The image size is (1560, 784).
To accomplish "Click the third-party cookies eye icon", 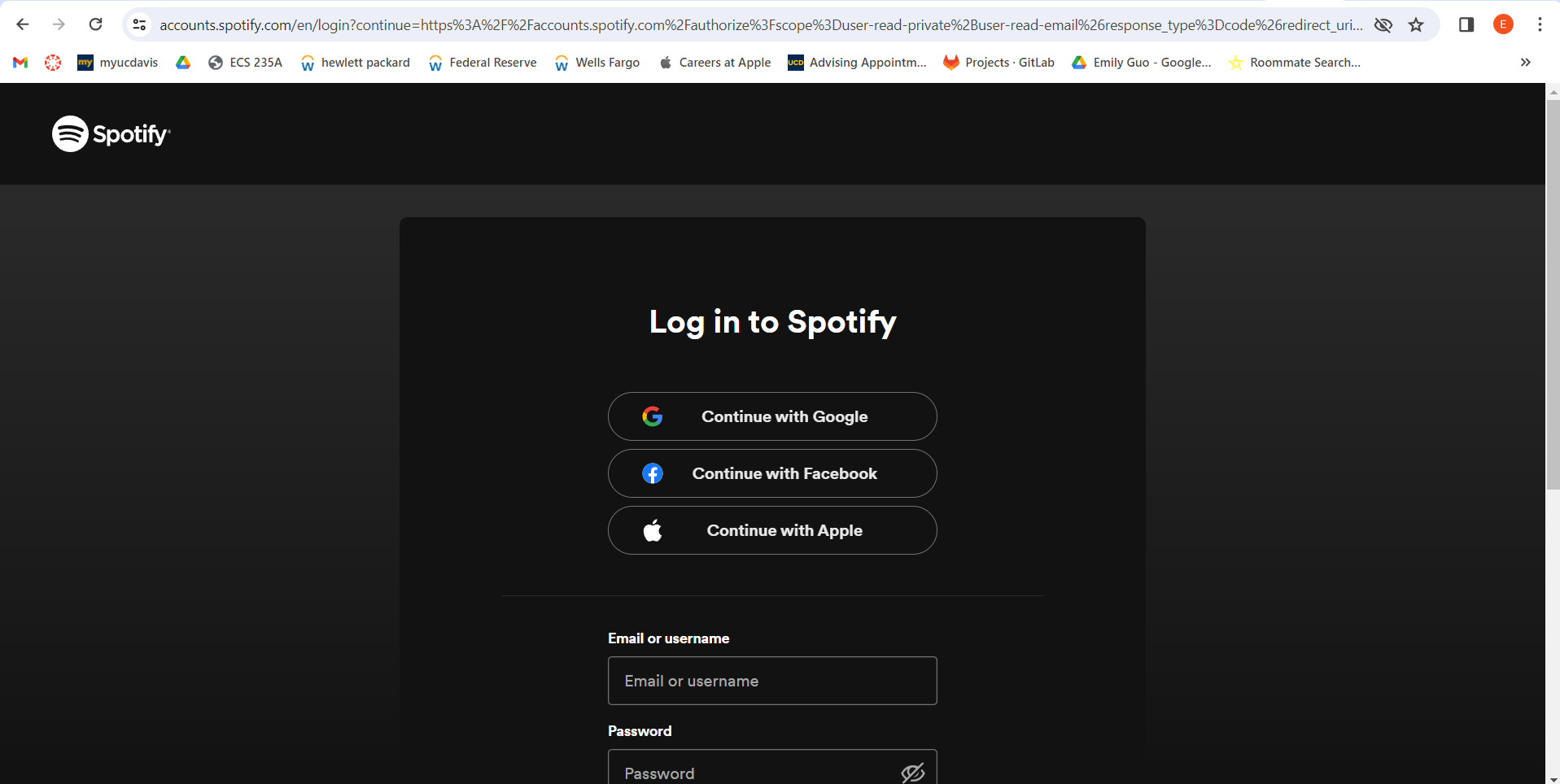I will (x=1383, y=24).
